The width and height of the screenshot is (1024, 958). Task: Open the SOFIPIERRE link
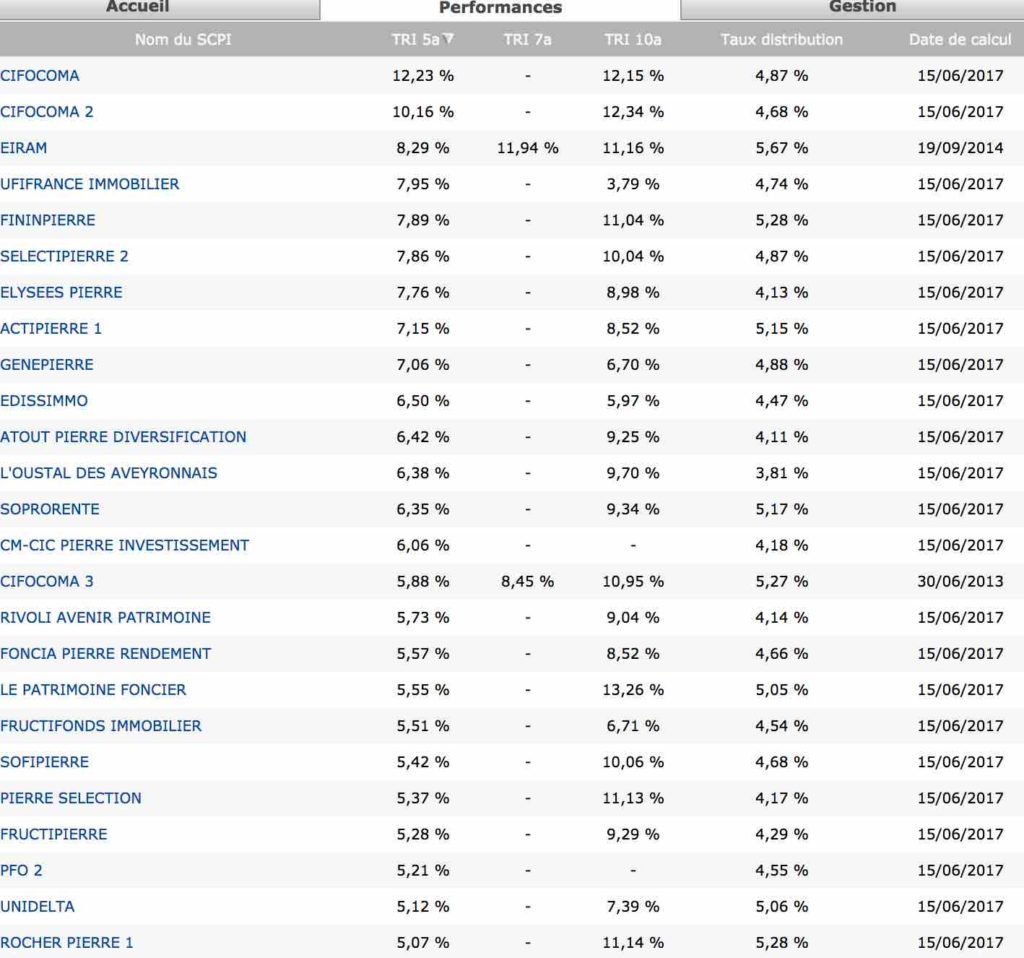click(44, 762)
